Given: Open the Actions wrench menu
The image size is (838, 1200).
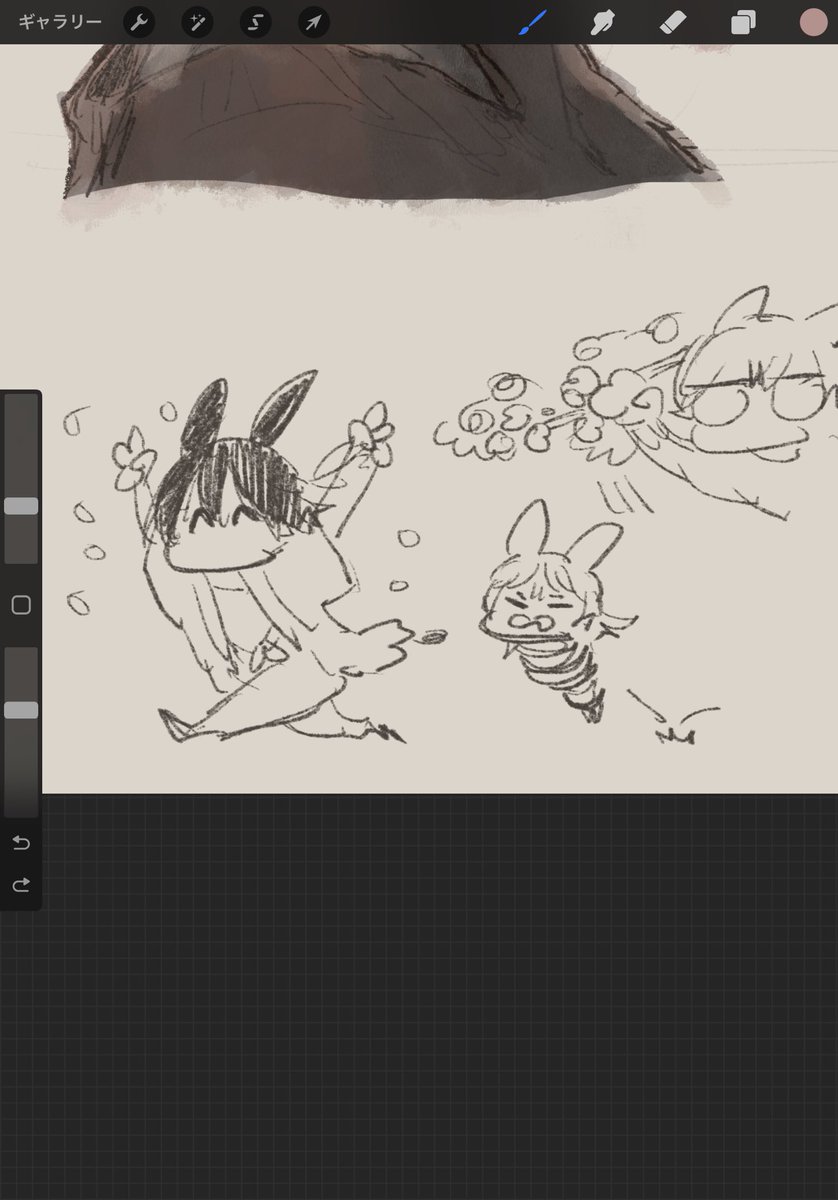Looking at the screenshot, I should coord(139,22).
